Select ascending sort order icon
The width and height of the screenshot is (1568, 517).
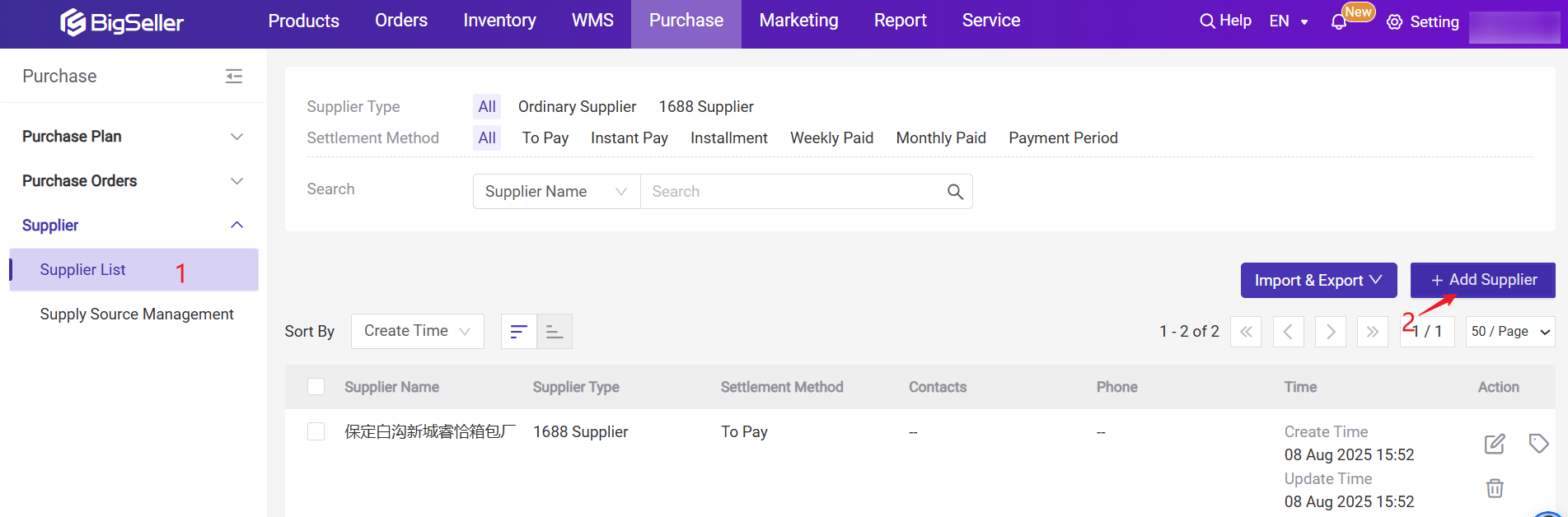pyautogui.click(x=555, y=332)
